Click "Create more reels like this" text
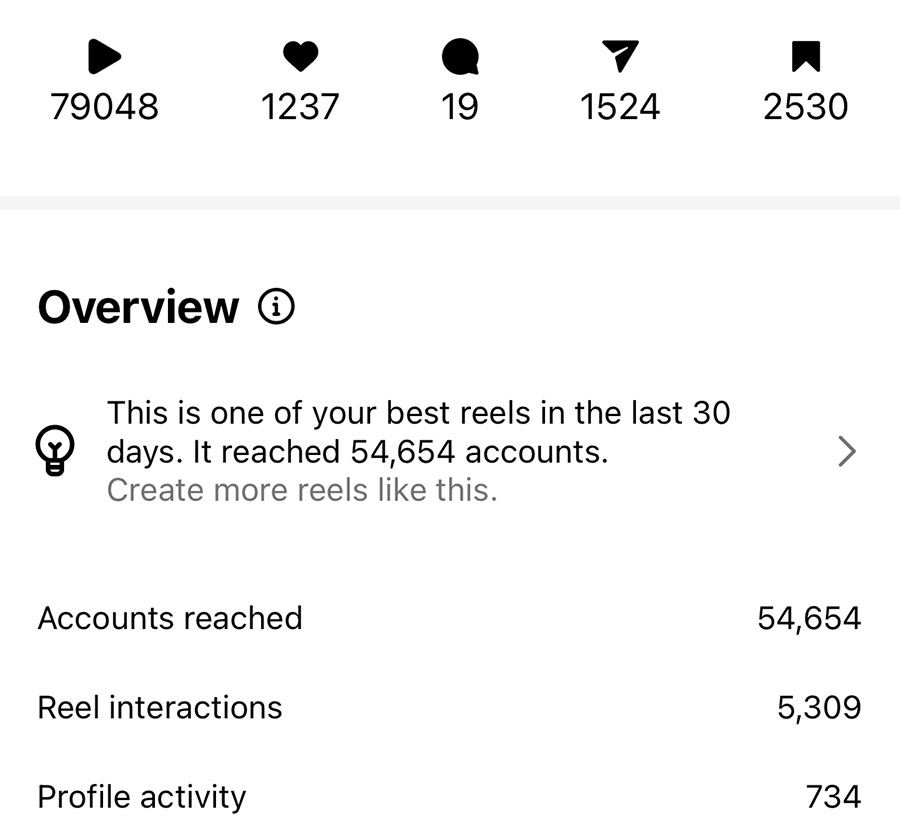The height and width of the screenshot is (839, 900). (301, 491)
